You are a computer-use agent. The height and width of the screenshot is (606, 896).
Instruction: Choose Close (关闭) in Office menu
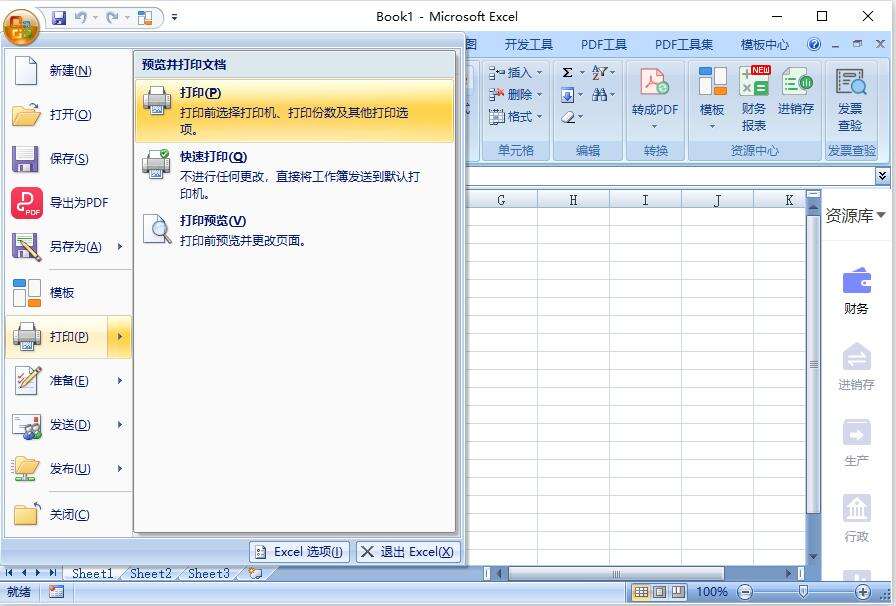tap(69, 515)
